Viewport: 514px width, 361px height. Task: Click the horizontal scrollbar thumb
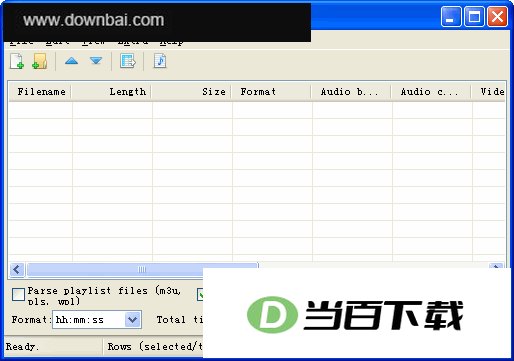coord(142,269)
